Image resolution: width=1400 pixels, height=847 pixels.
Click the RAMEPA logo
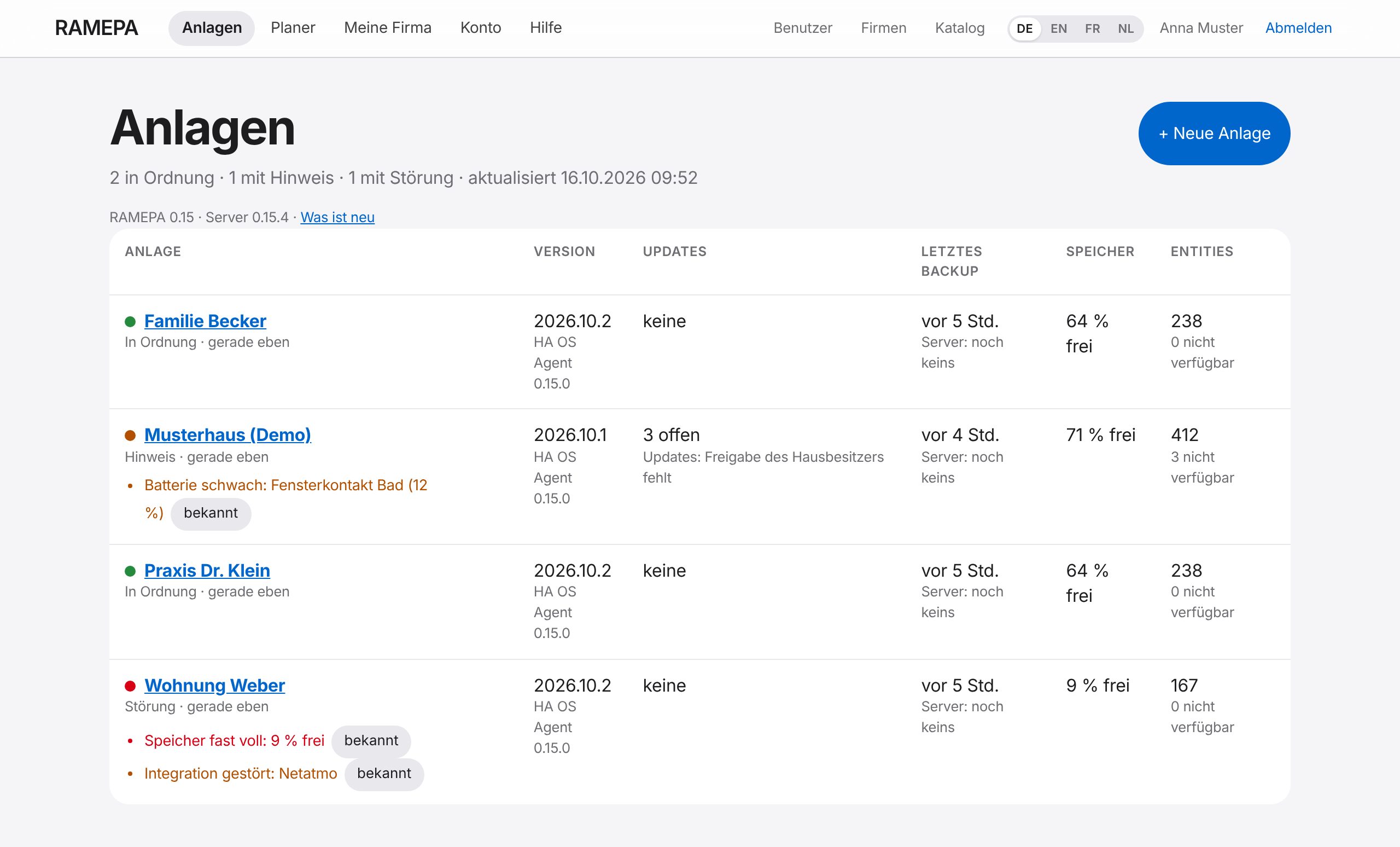coord(97,28)
